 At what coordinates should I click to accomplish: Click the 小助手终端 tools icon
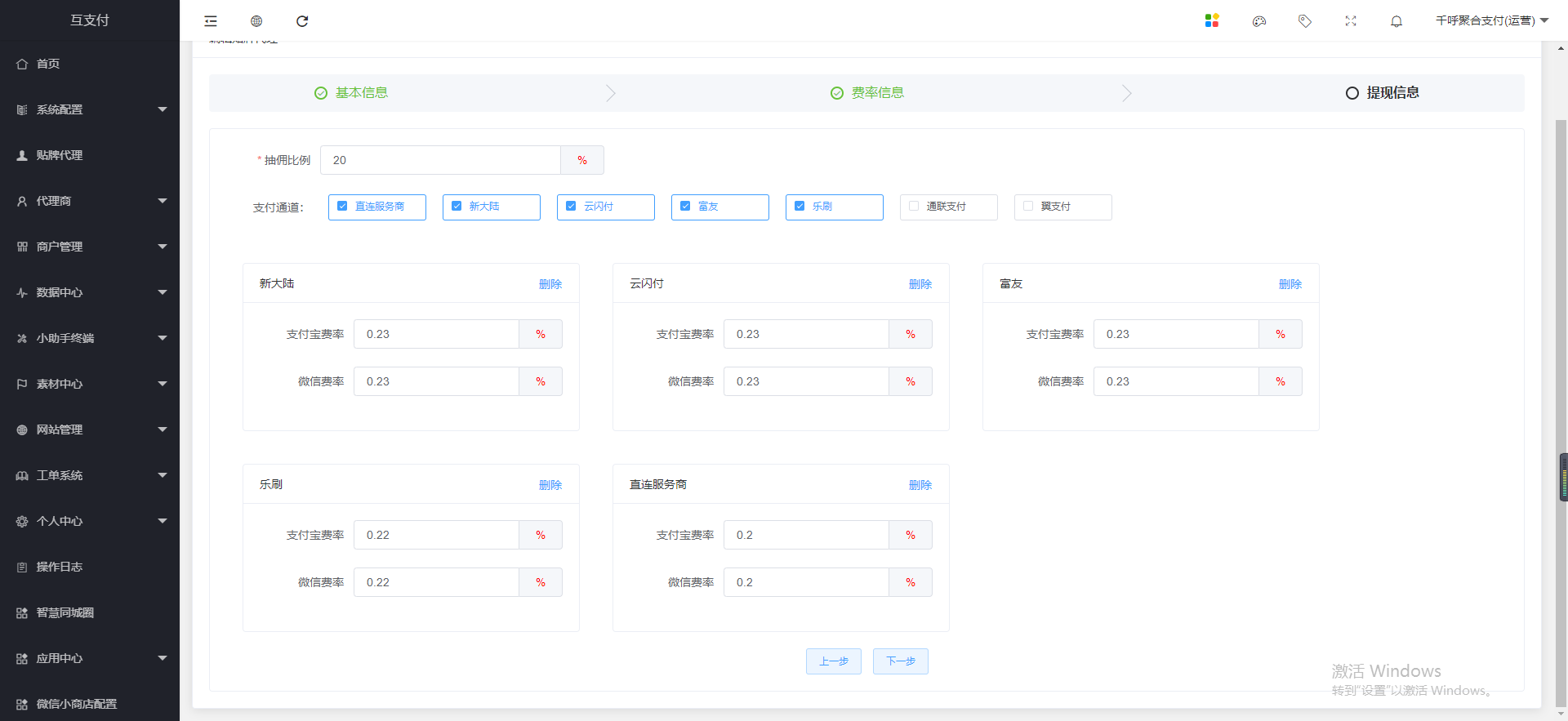pos(22,338)
